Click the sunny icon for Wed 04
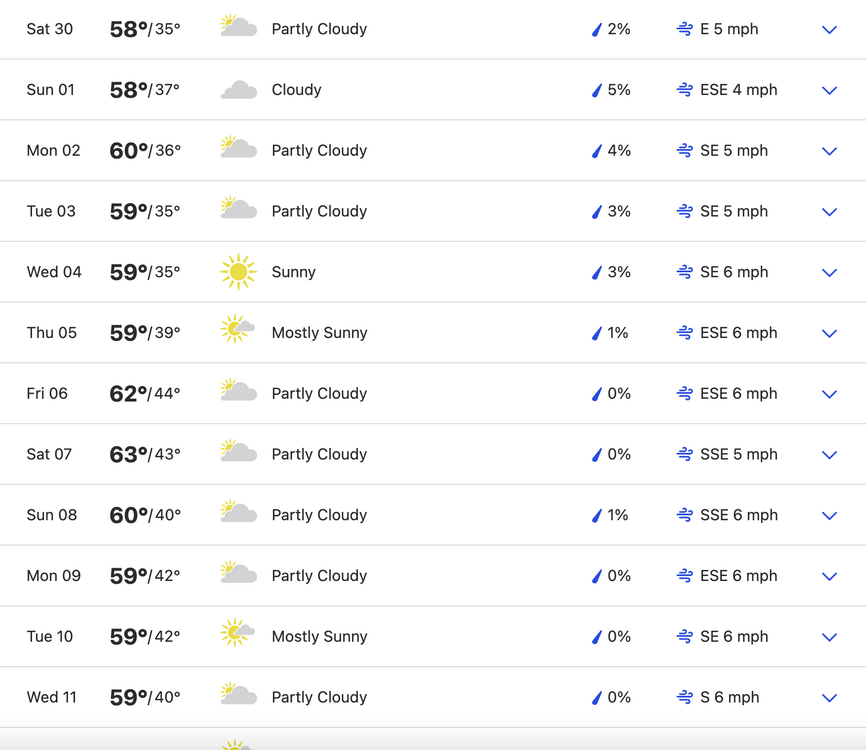 coord(239,272)
